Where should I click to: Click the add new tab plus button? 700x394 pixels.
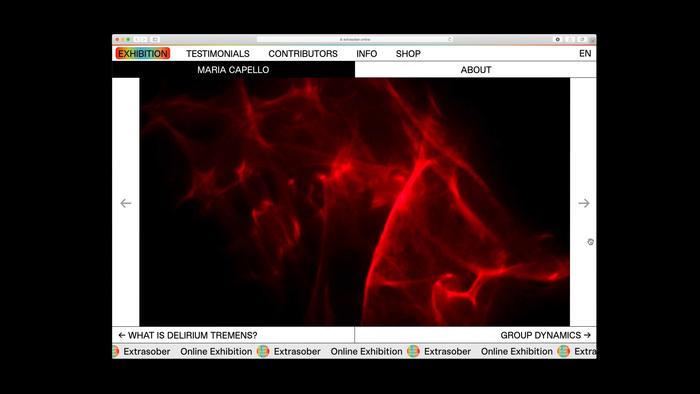click(x=593, y=40)
